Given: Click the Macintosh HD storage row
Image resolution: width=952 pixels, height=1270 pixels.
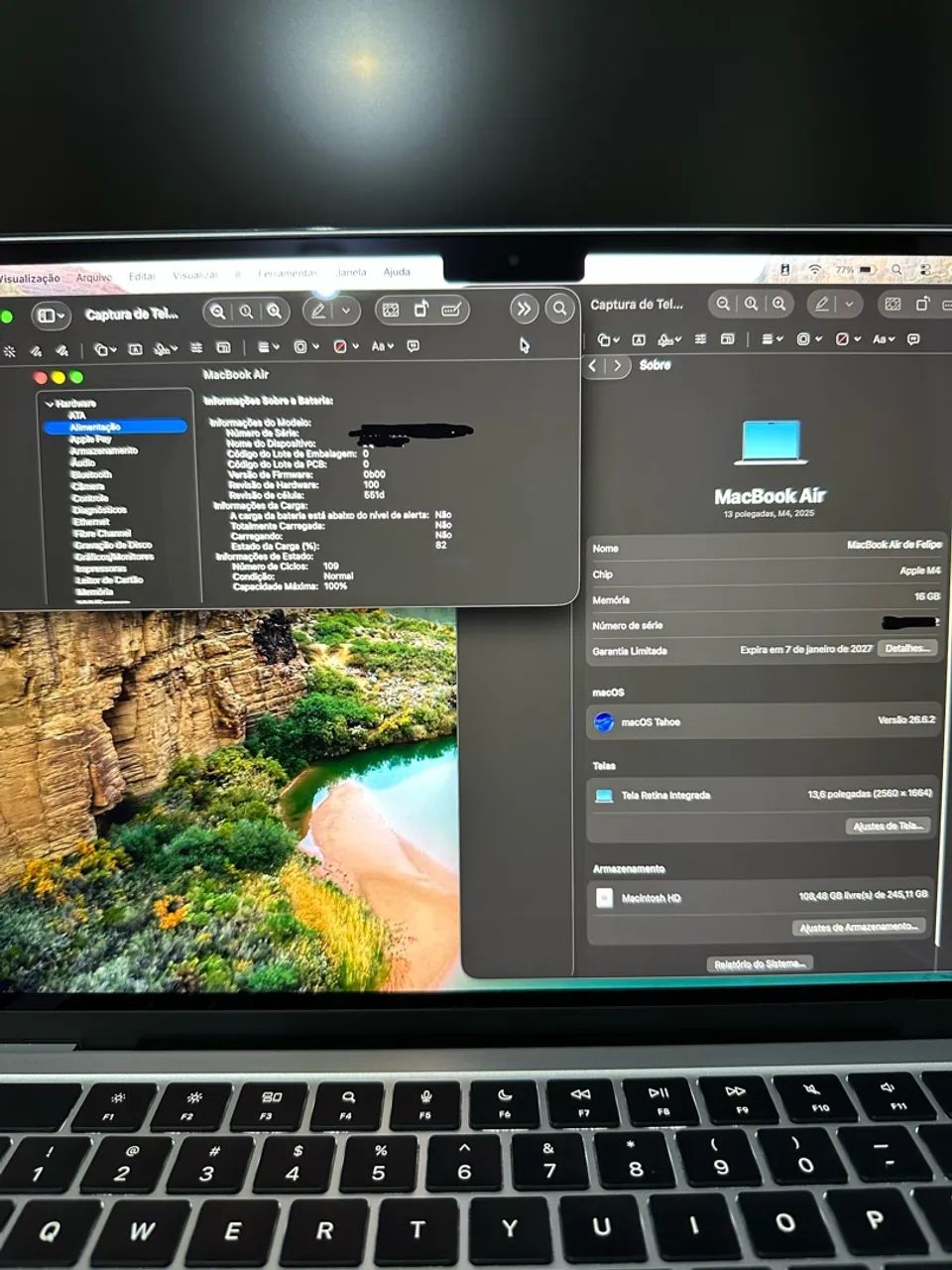Looking at the screenshot, I should [763, 897].
